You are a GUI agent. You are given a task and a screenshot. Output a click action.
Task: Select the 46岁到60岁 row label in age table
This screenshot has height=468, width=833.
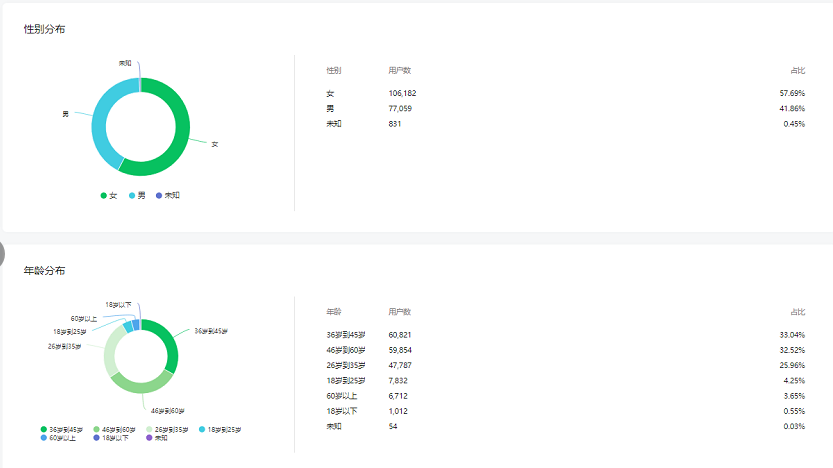[346, 350]
